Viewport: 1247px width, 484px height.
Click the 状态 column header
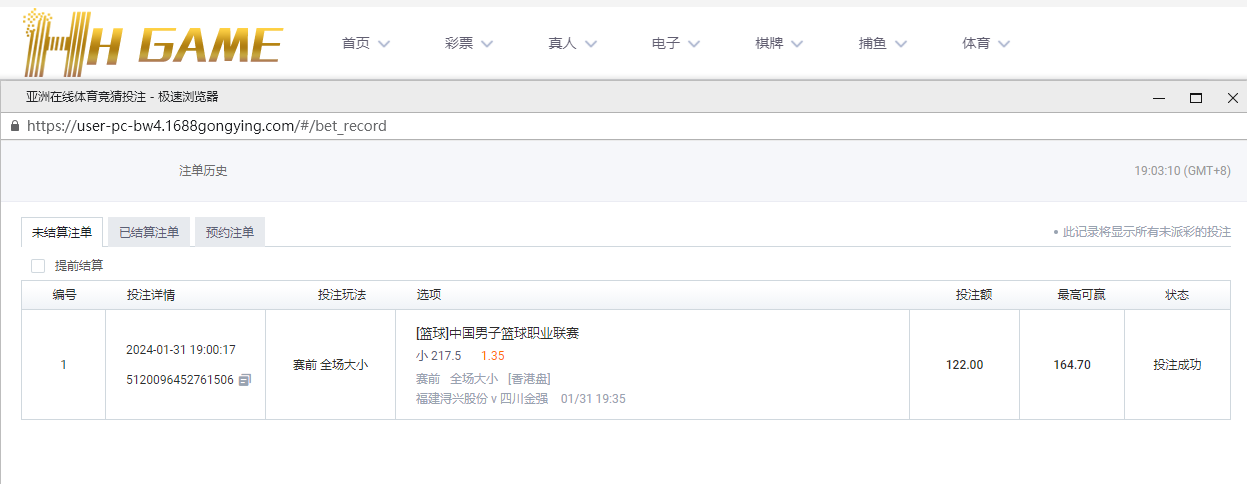[x=1177, y=295]
